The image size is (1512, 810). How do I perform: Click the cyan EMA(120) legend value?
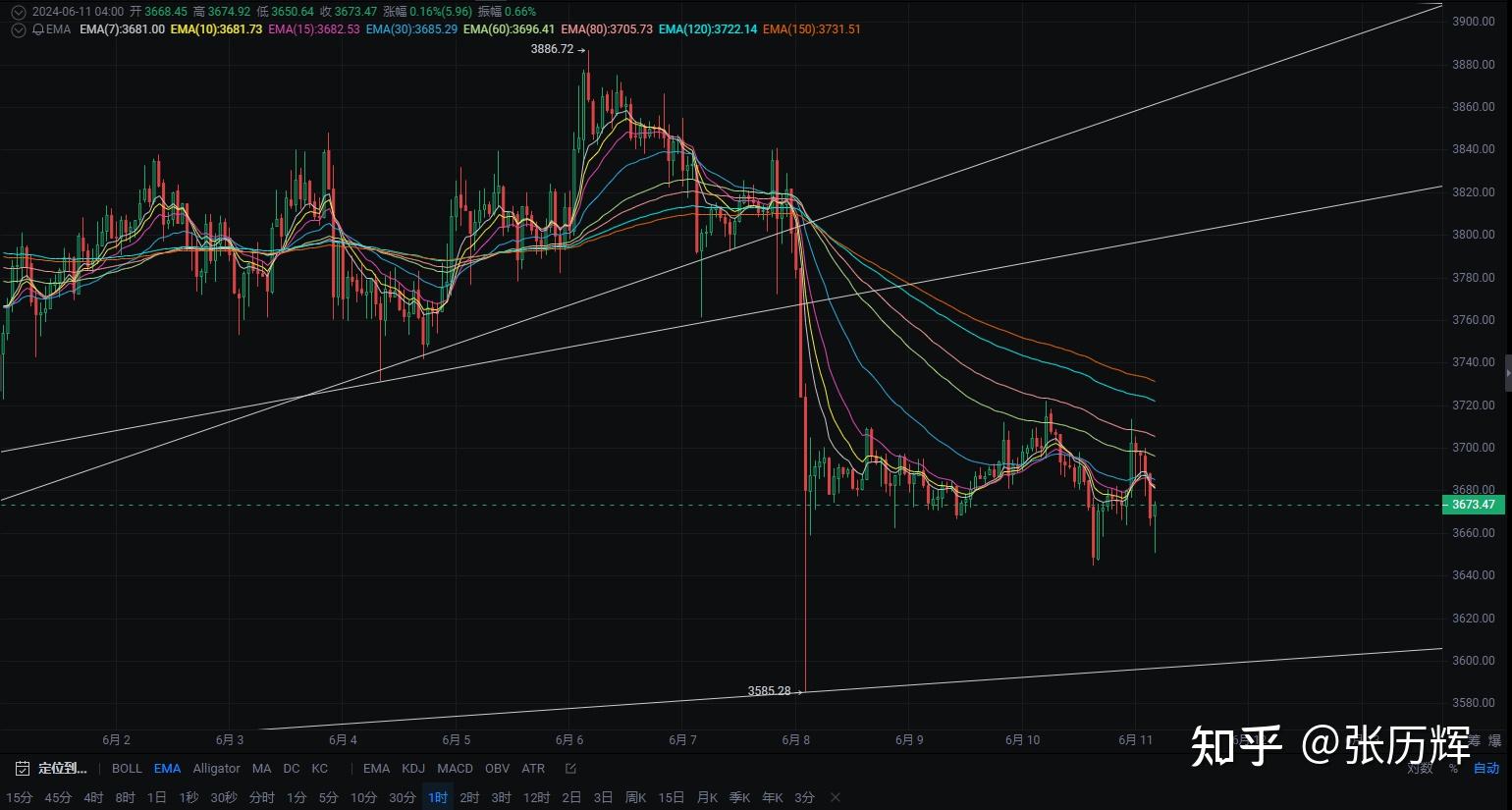click(x=708, y=29)
